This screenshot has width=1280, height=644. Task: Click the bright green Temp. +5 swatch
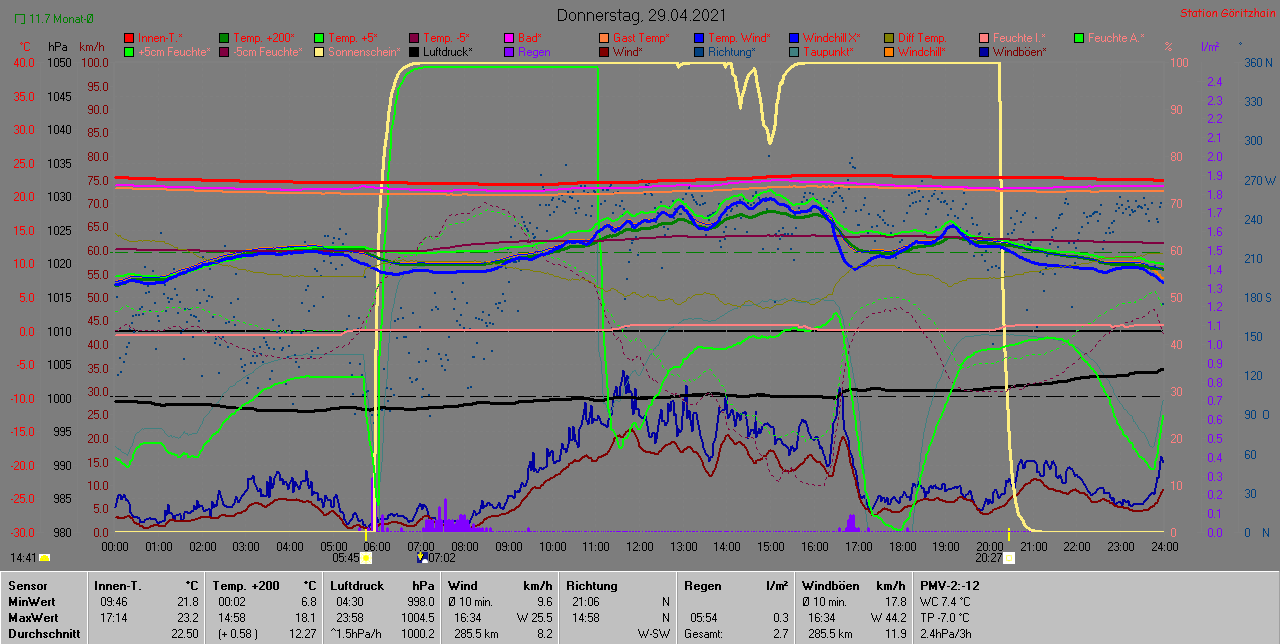point(320,38)
